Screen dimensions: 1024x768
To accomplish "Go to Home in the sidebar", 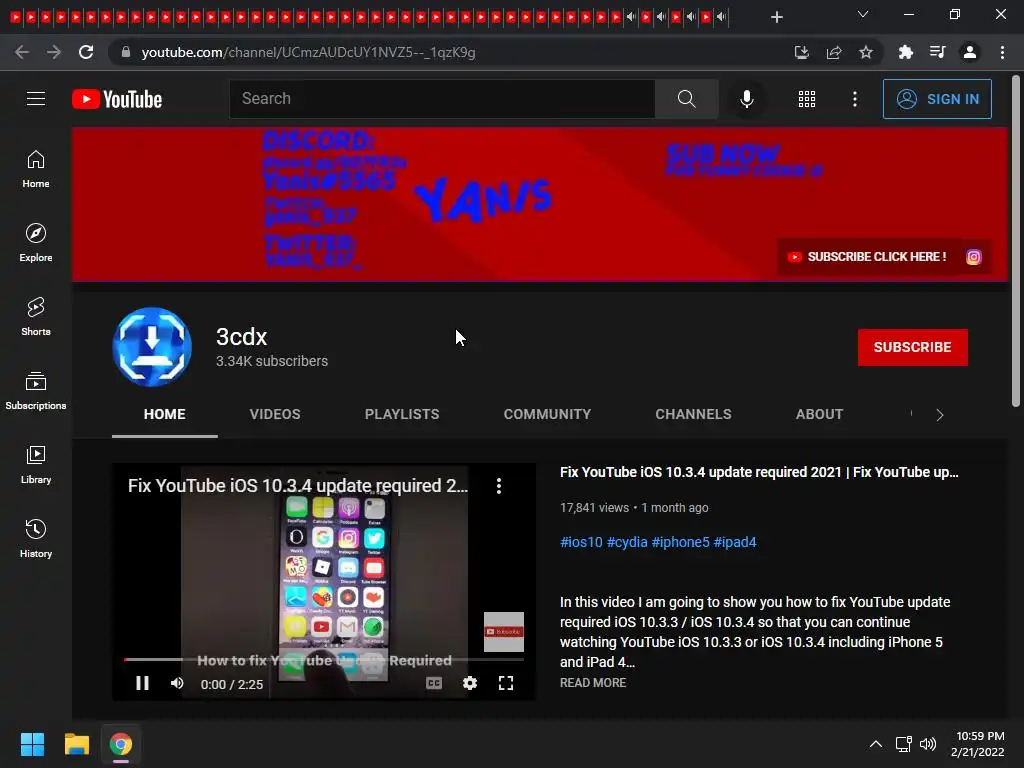I will tap(36, 168).
